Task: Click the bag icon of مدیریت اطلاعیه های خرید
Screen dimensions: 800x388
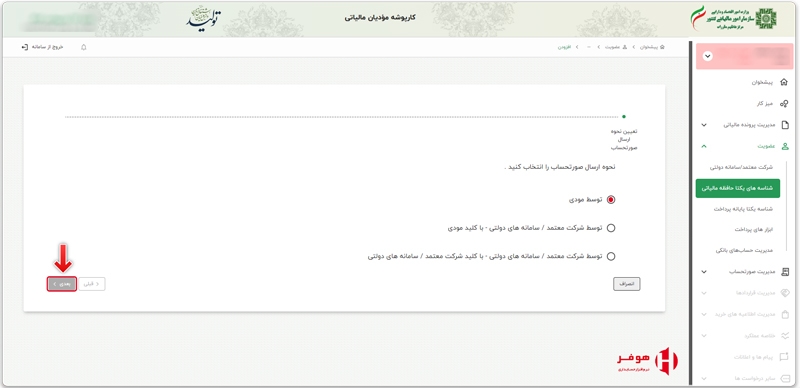Action: click(x=785, y=314)
